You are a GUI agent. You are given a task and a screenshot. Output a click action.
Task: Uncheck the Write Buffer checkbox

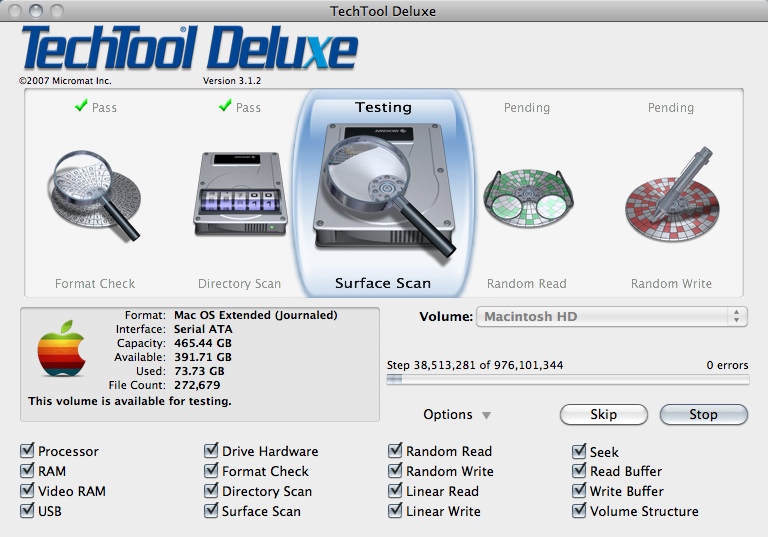point(579,491)
